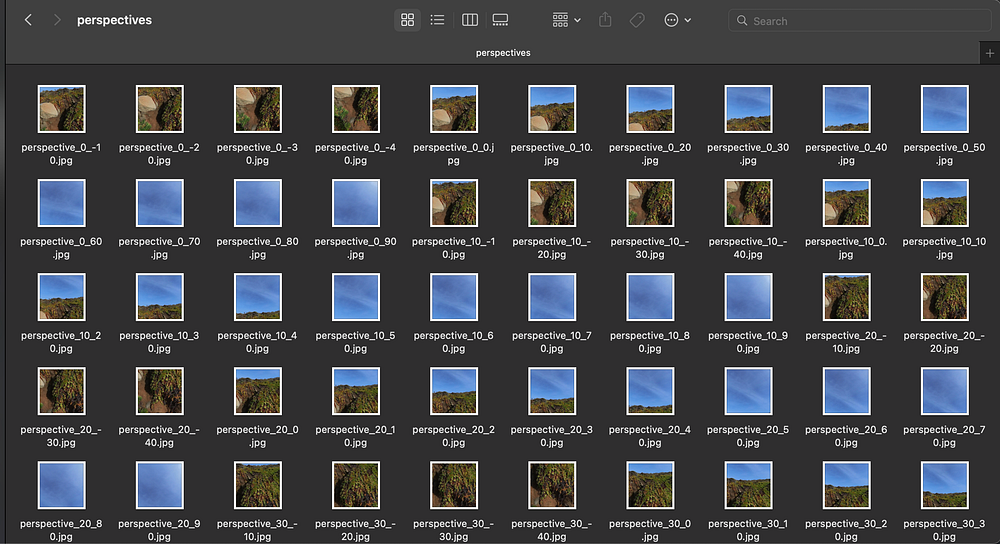This screenshot has width=1000, height=544.
Task: Select thumbnail perspective_0_-30.jpg
Action: (258, 109)
